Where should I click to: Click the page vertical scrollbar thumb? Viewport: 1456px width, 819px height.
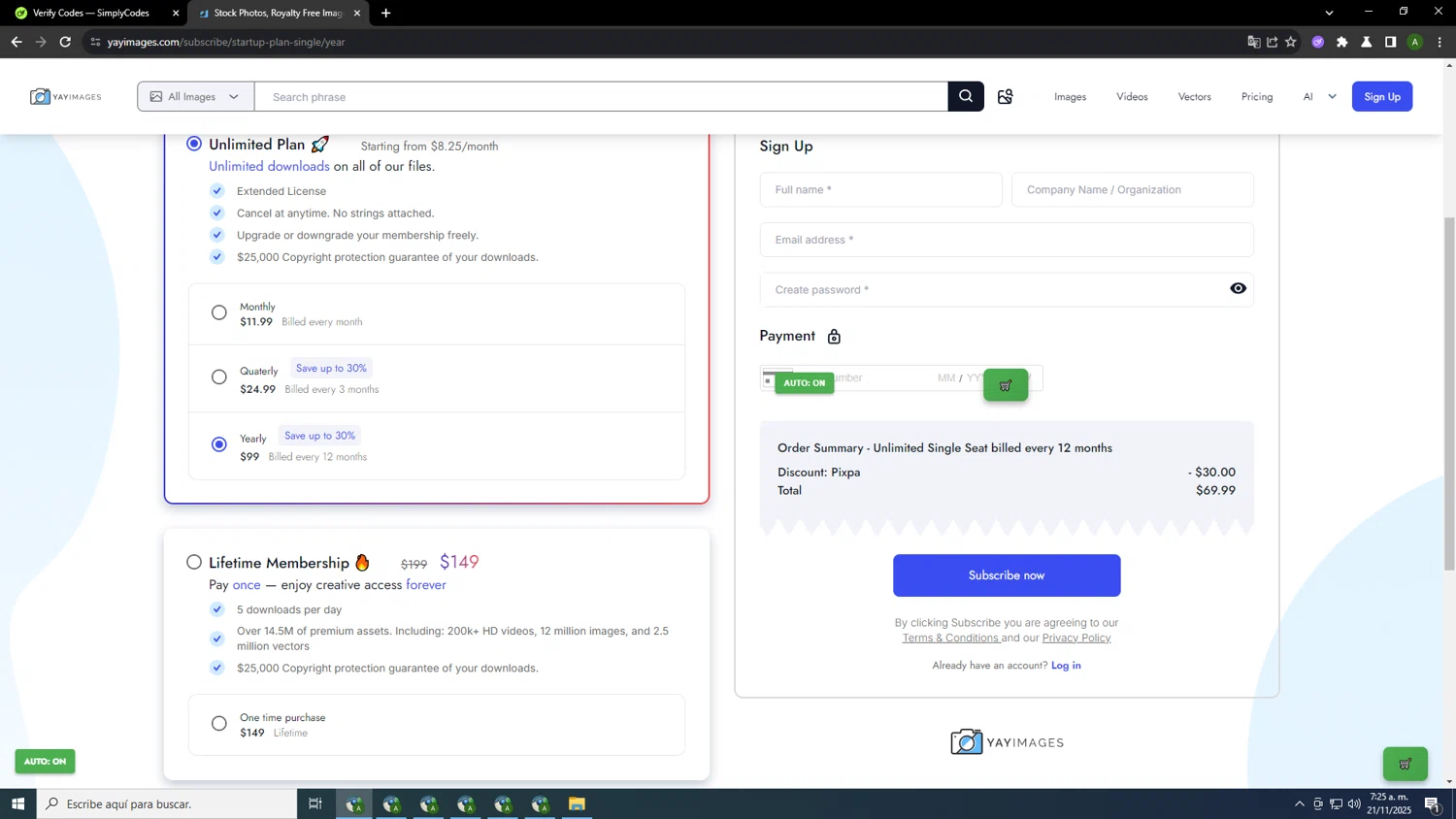[1449, 393]
